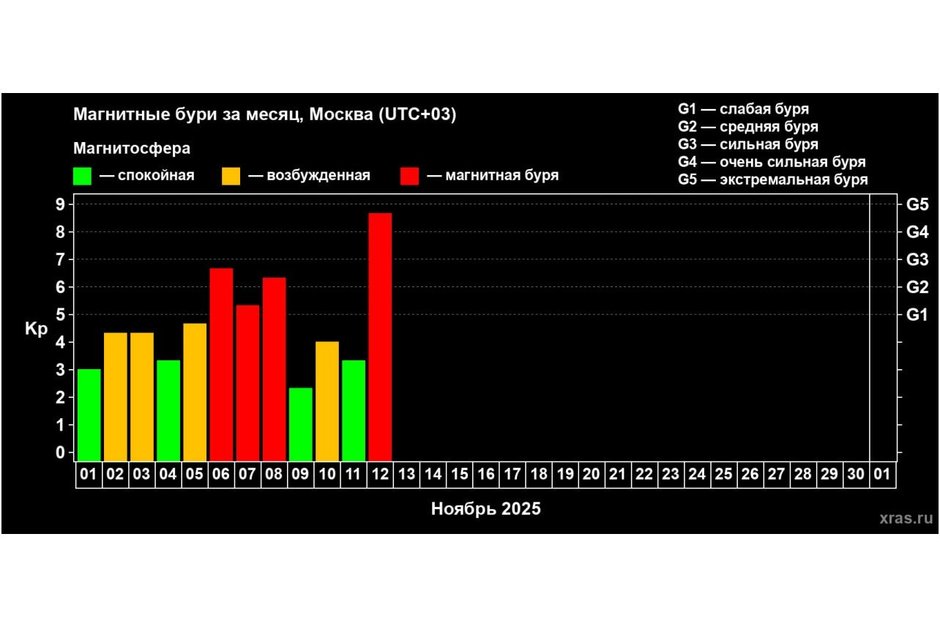This screenshot has height=627, width=940.
Task: Click the red bar for day 06
Action: [221, 364]
